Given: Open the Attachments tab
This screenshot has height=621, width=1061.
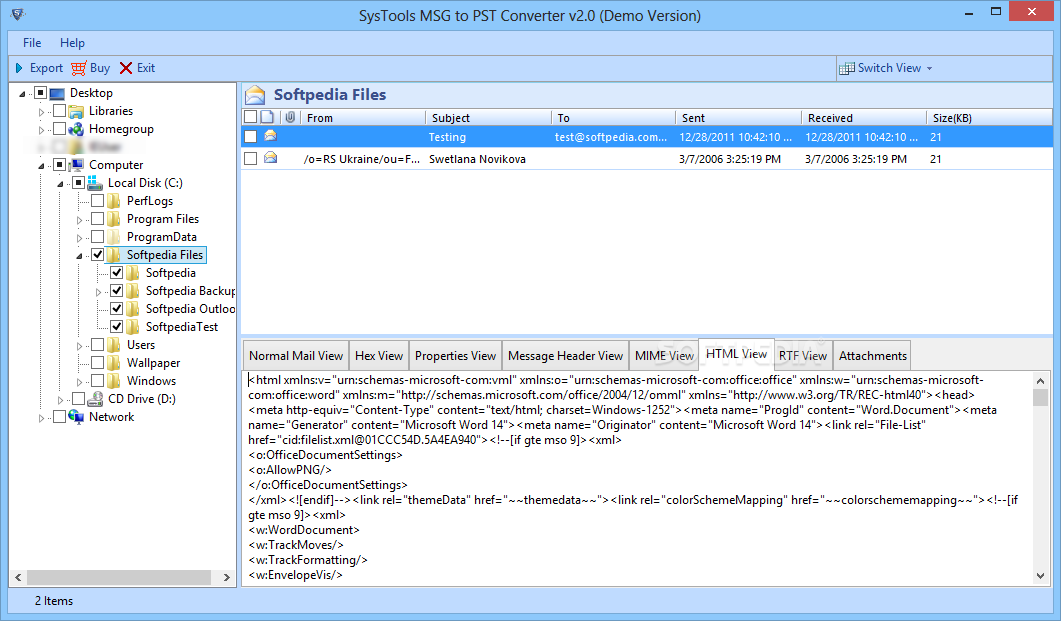Looking at the screenshot, I should (x=872, y=356).
